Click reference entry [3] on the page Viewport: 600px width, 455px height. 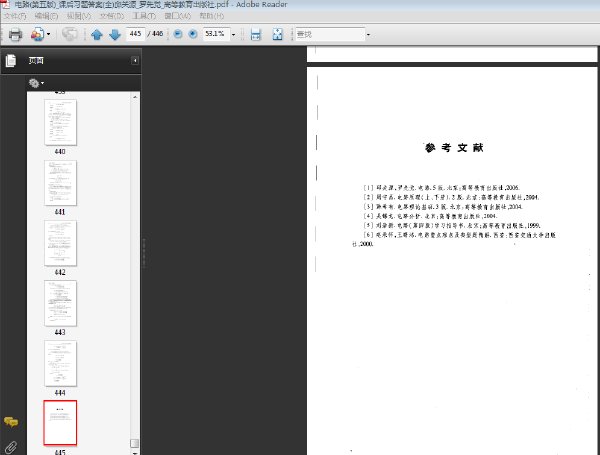443,207
